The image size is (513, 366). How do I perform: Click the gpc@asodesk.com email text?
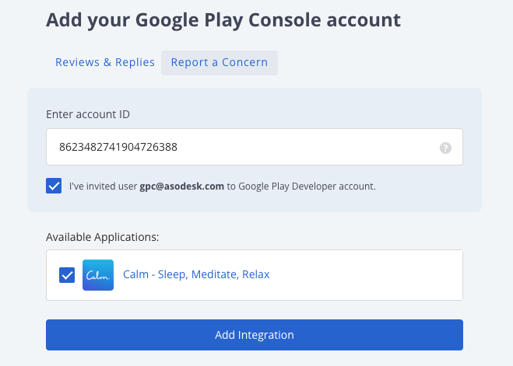click(x=182, y=186)
